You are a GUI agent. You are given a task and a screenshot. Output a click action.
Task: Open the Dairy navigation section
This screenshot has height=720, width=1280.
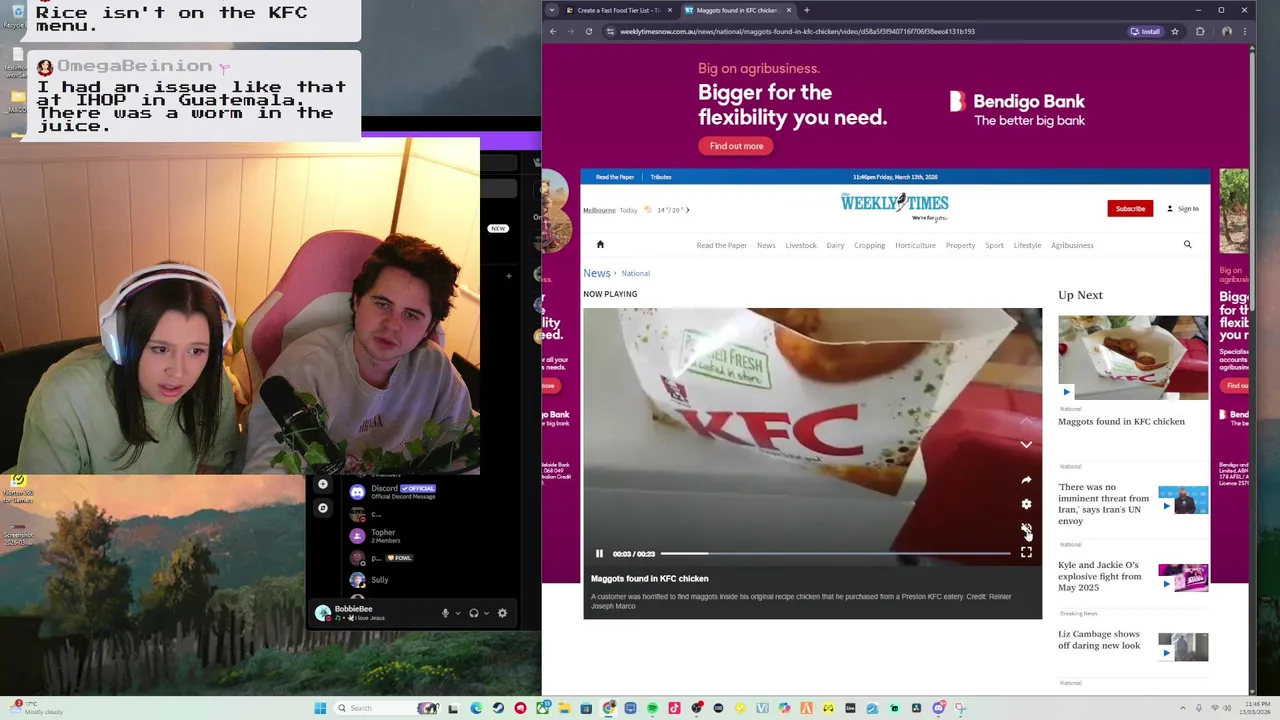(835, 245)
